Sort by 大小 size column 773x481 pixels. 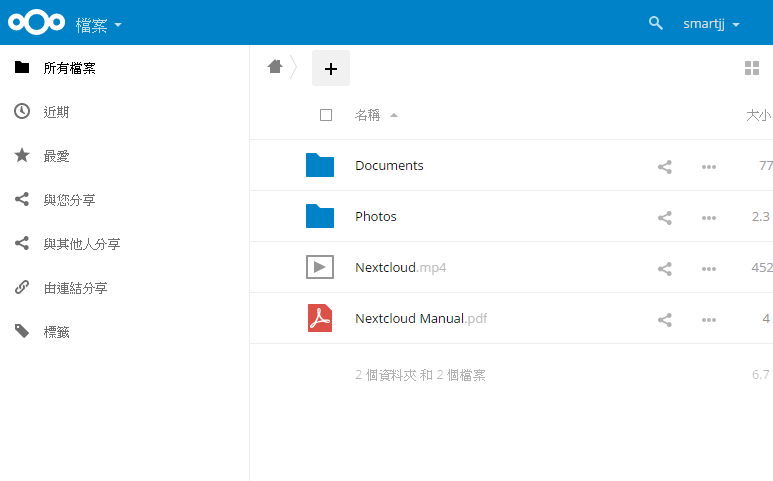[x=759, y=115]
